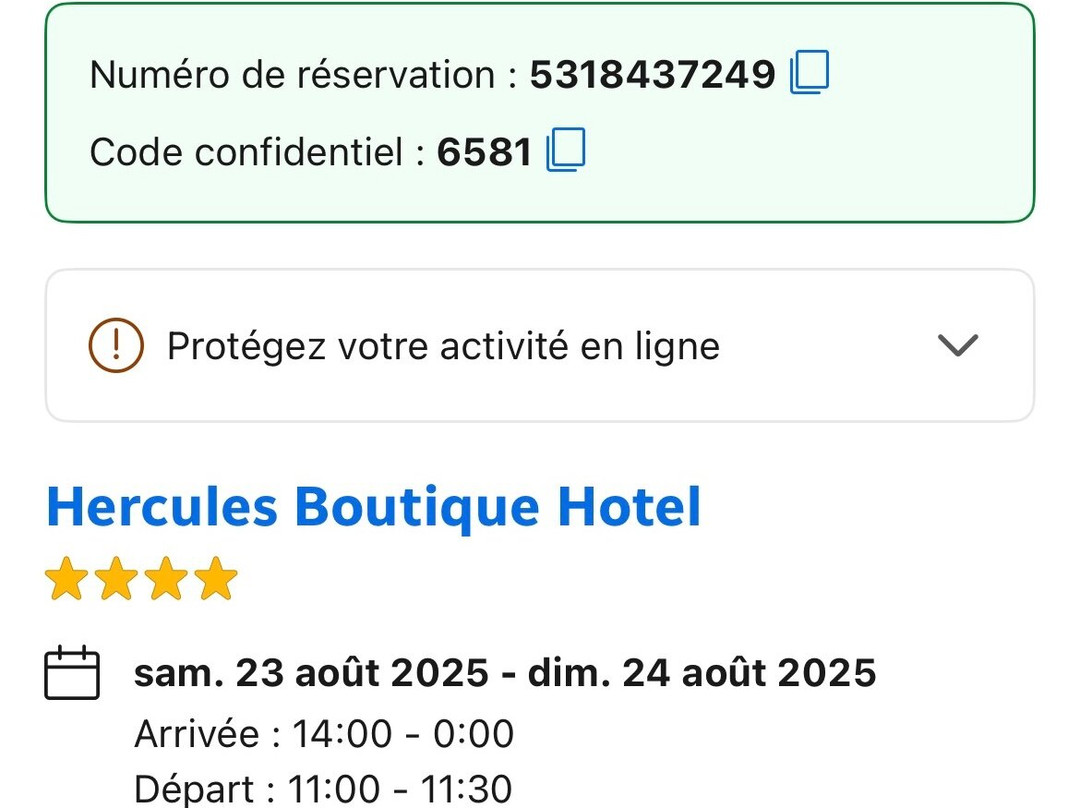Expand the security notice using the chevron
This screenshot has height=808, width=1080.
coord(957,346)
